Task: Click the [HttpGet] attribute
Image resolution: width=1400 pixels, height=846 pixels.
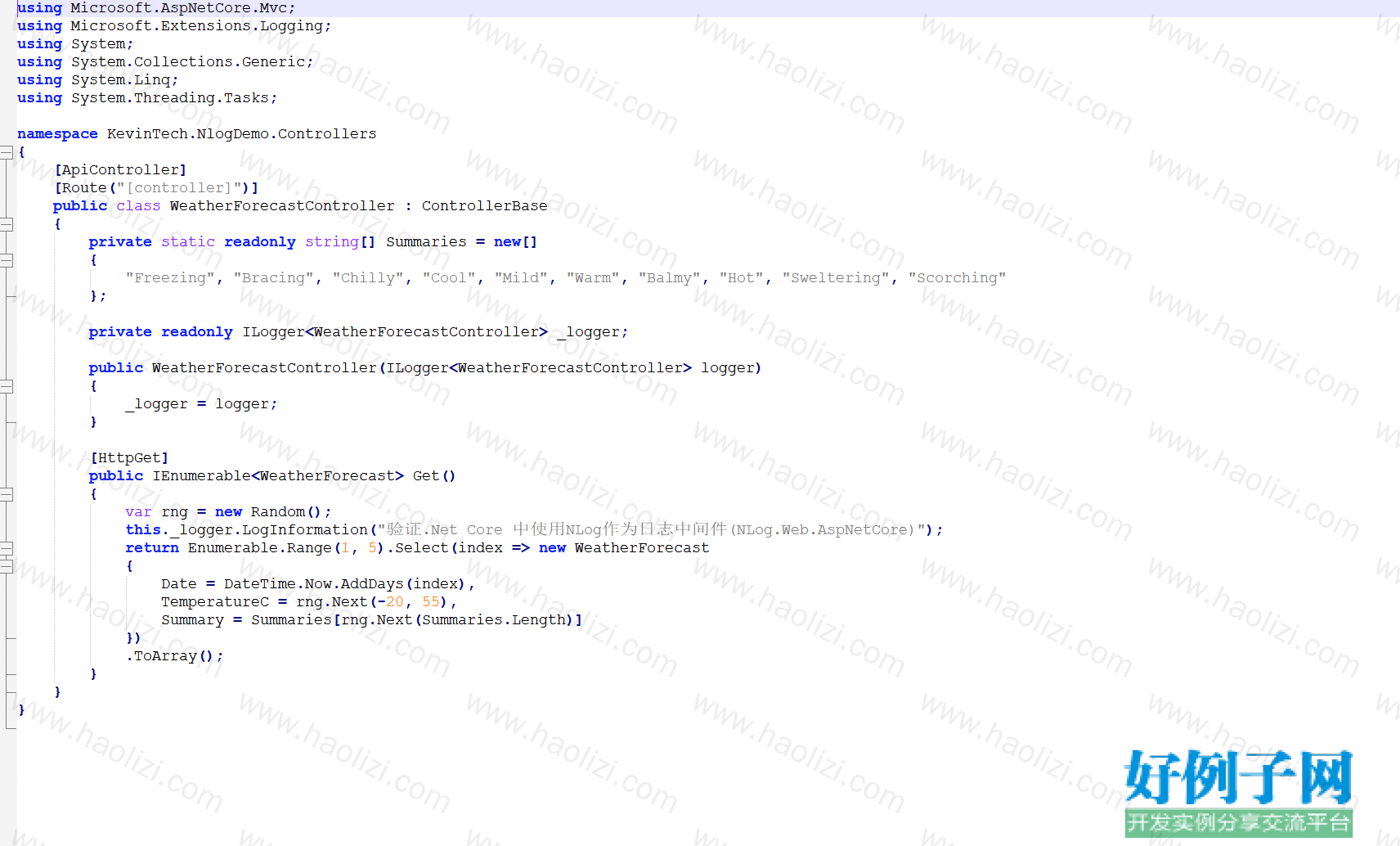Action: pyautogui.click(x=129, y=458)
